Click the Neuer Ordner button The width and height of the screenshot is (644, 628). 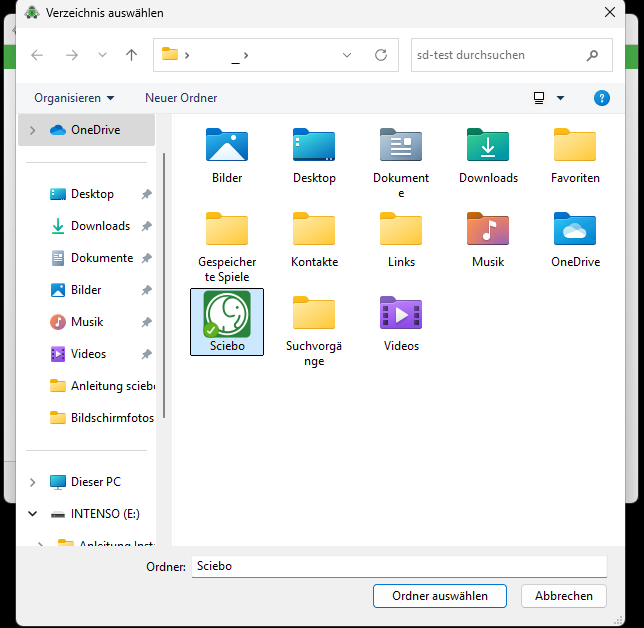tap(181, 98)
